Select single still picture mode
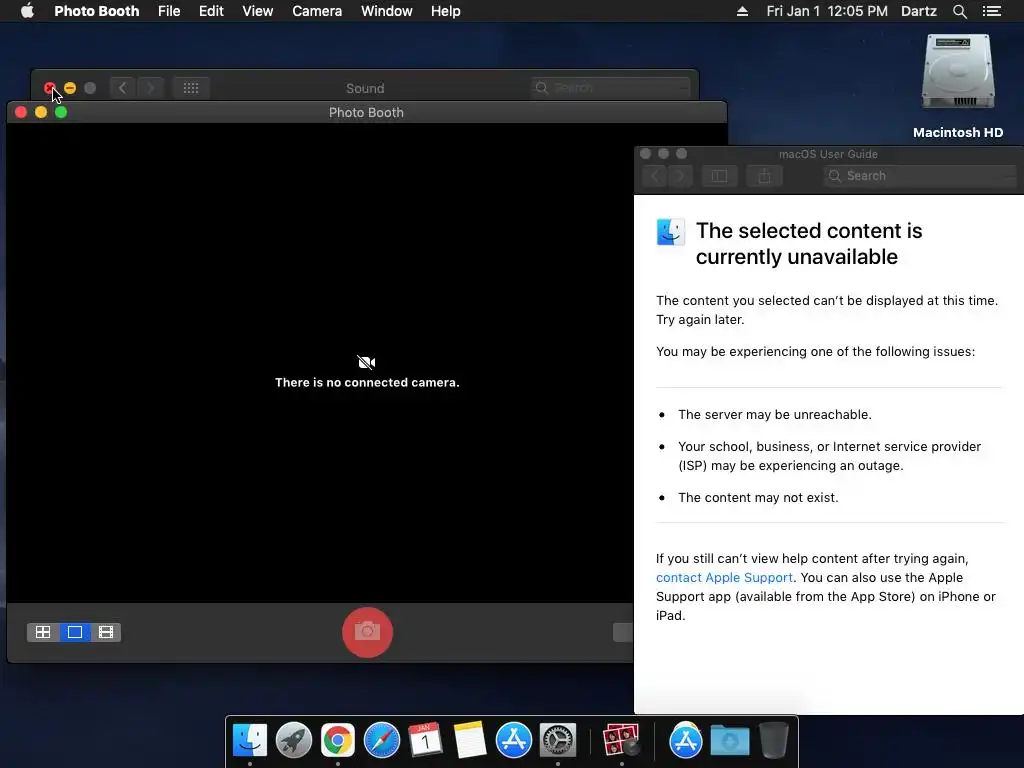Image resolution: width=1024 pixels, height=768 pixels. 75,632
